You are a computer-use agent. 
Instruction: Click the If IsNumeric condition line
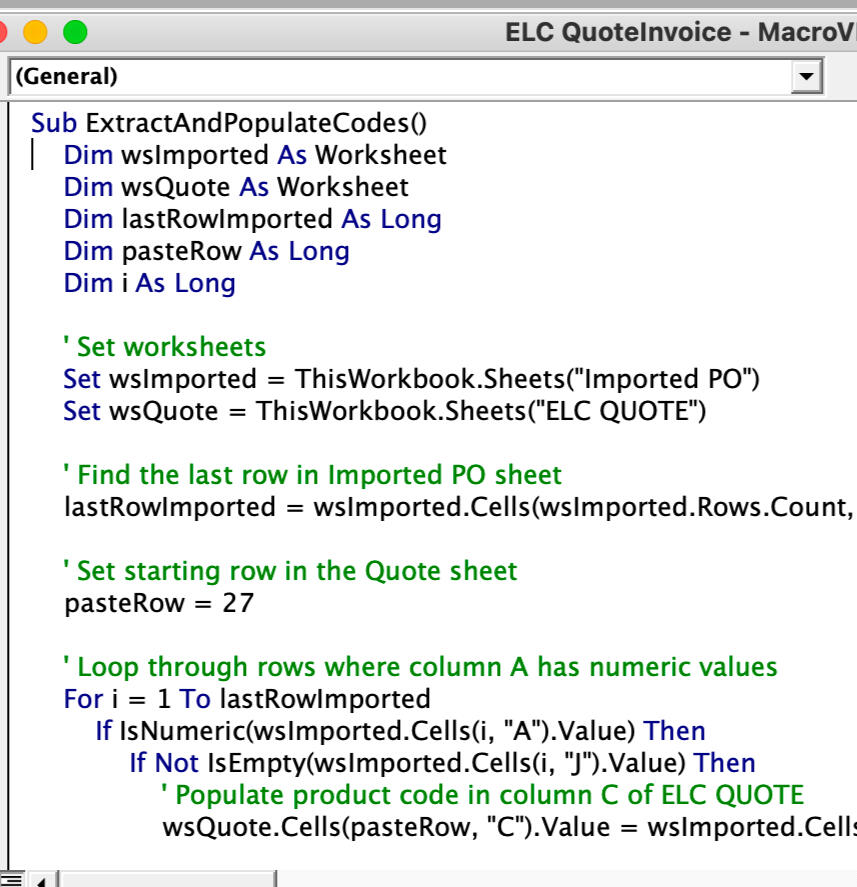coord(400,731)
